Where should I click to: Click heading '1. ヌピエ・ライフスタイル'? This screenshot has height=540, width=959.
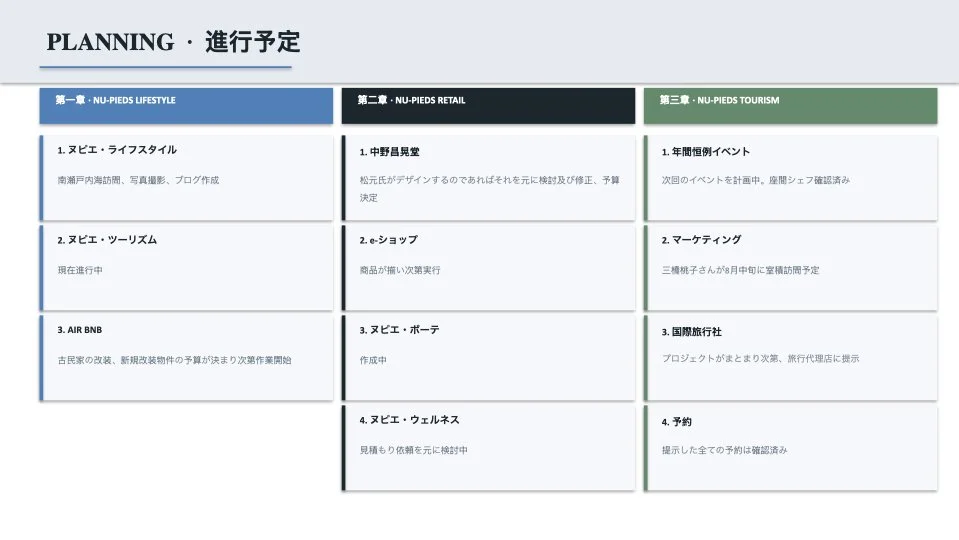pos(117,150)
